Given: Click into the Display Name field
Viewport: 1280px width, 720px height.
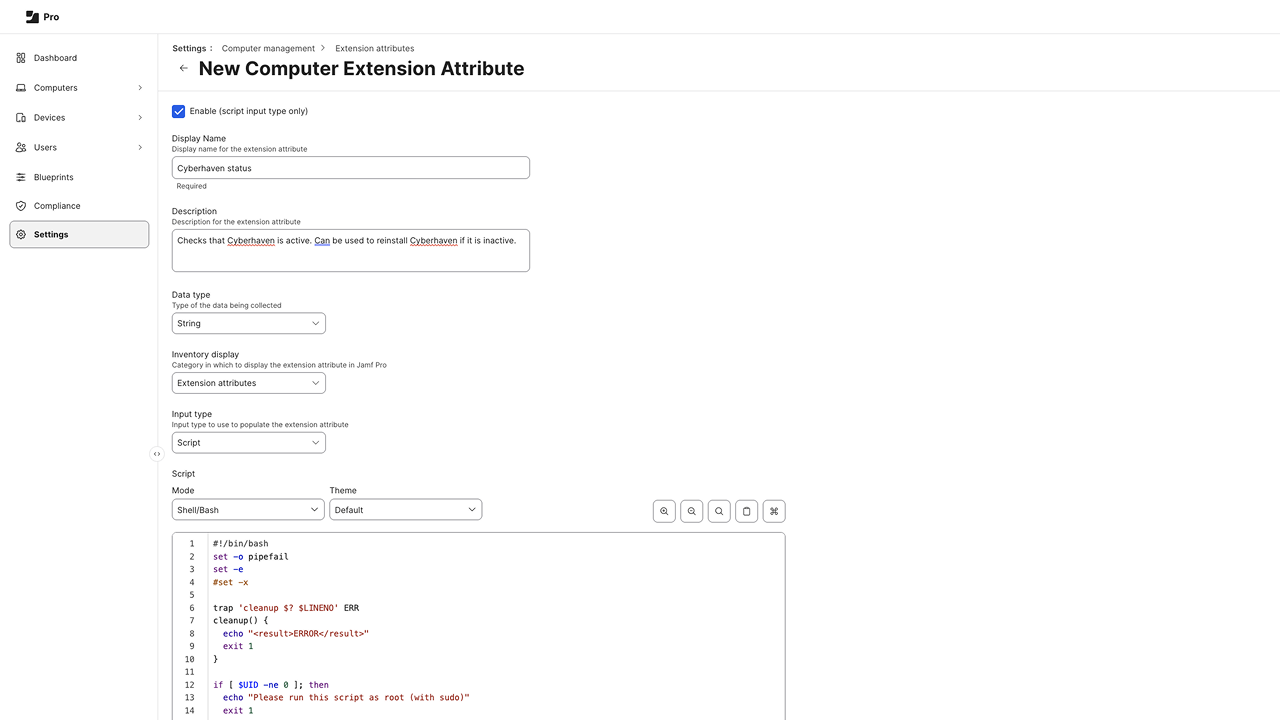Looking at the screenshot, I should (x=350, y=168).
